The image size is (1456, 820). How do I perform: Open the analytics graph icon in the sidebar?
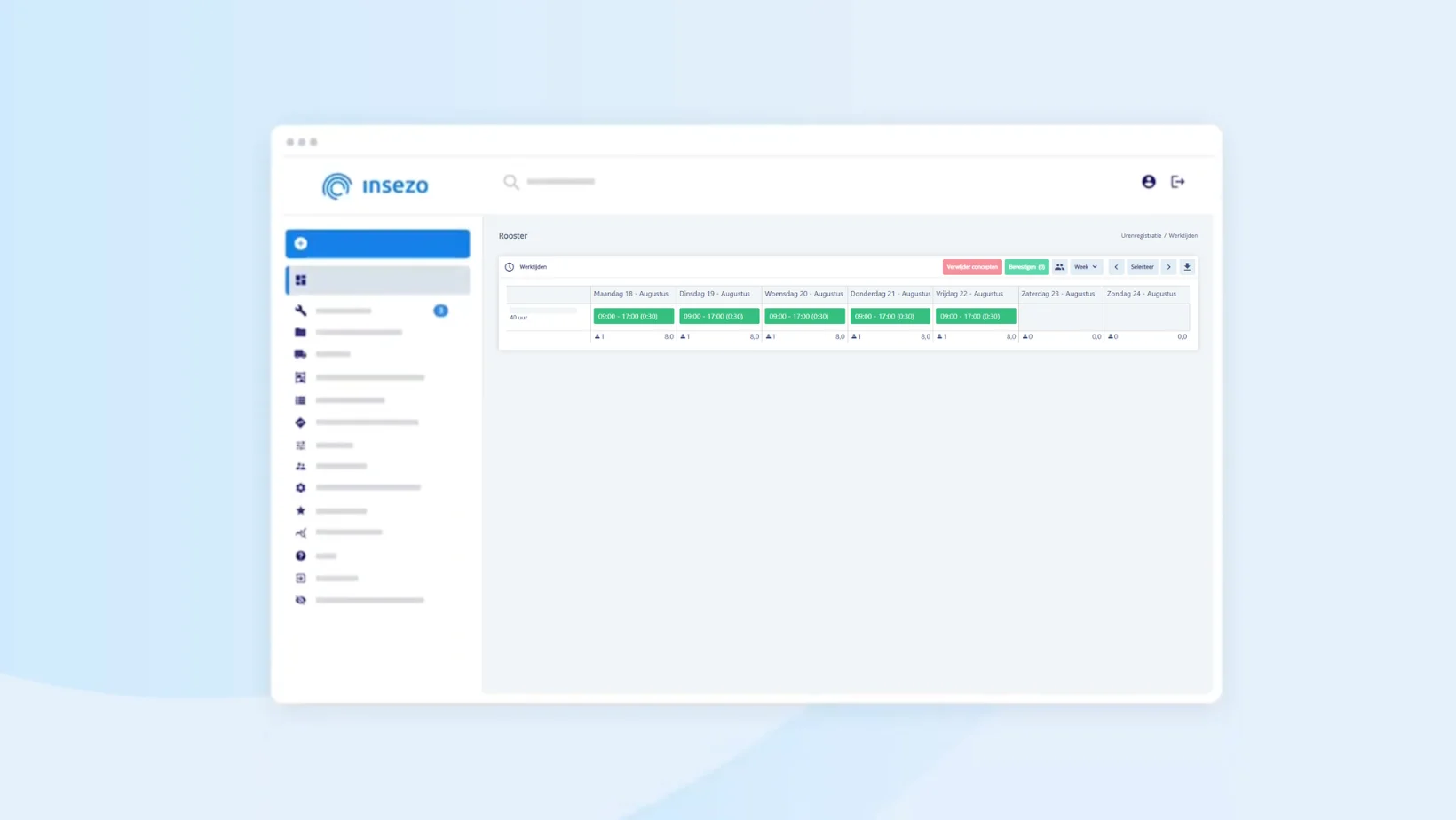pyautogui.click(x=301, y=532)
